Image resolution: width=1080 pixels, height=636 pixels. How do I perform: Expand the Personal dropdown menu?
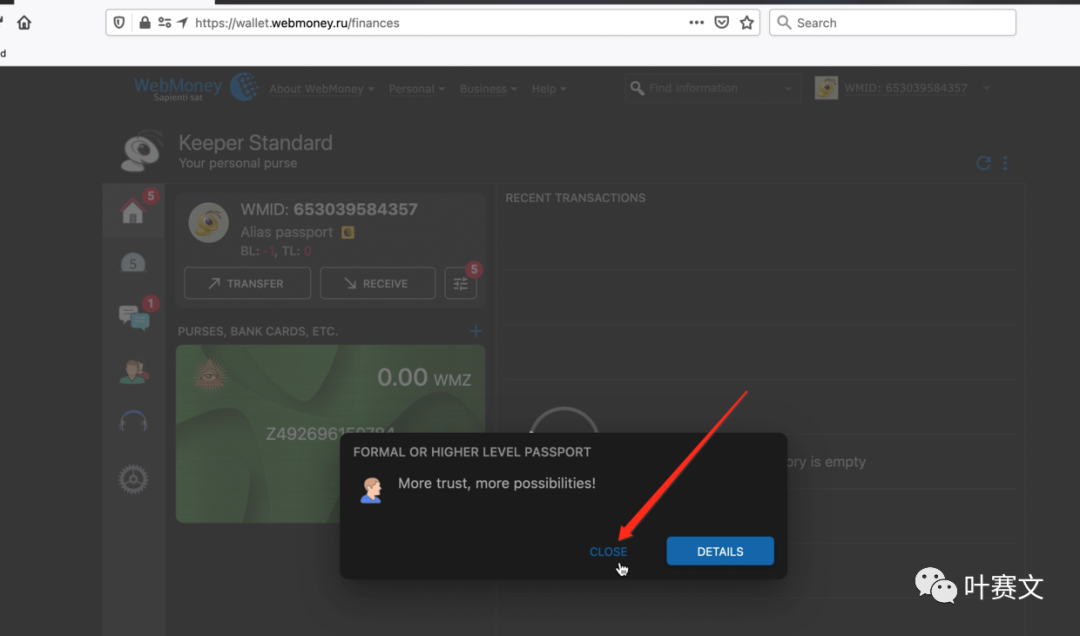(416, 89)
